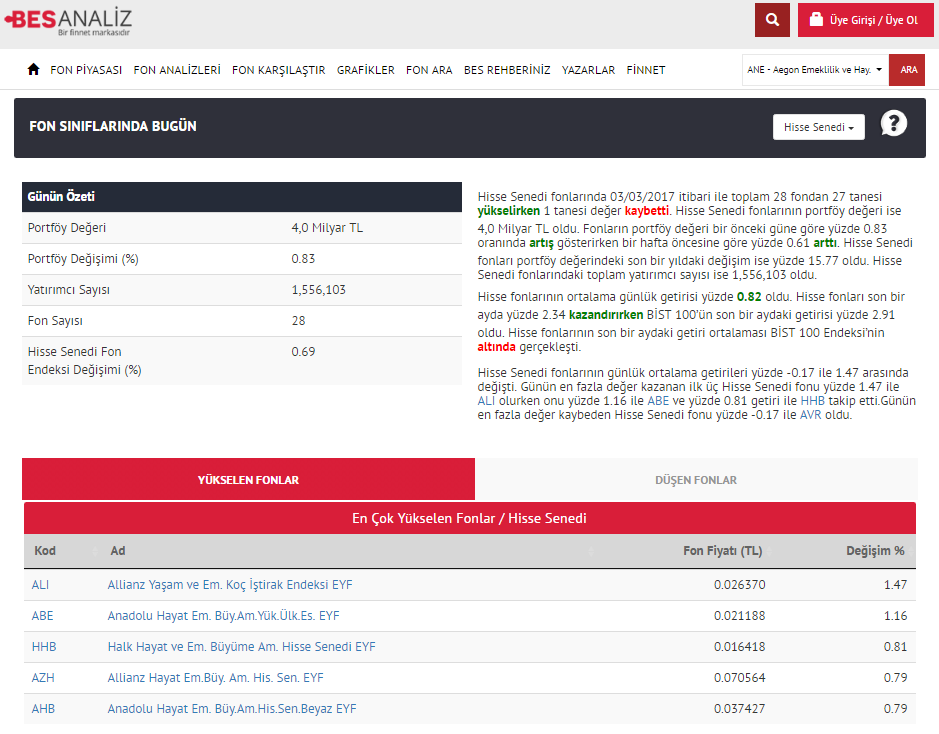The height and width of the screenshot is (734, 939).
Task: Open the BES REHBERİNİZ menu
Action: pos(507,70)
